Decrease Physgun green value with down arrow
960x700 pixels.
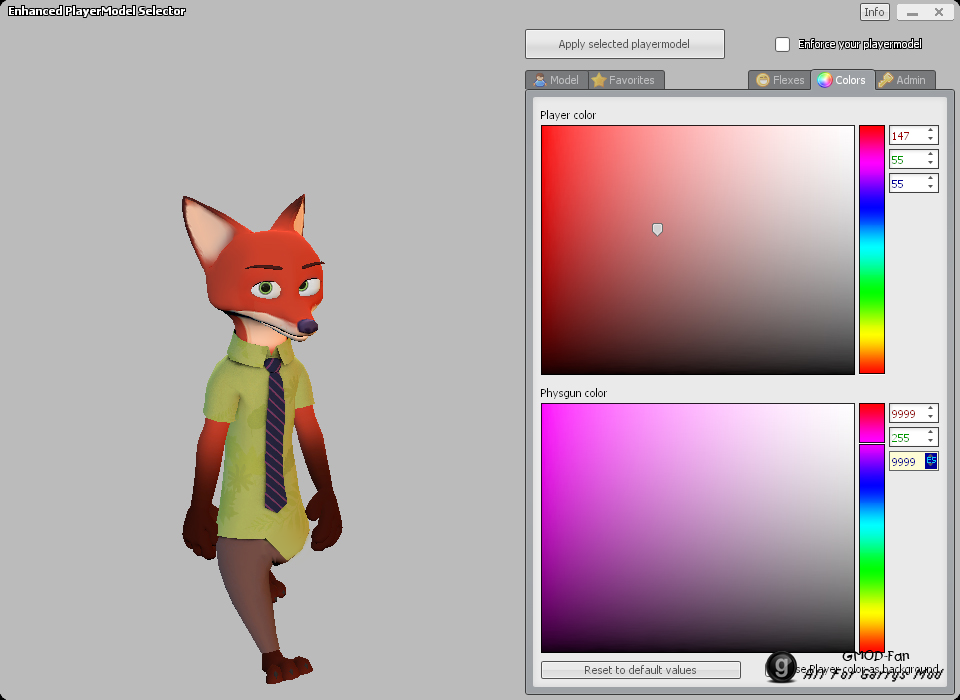click(x=931, y=441)
